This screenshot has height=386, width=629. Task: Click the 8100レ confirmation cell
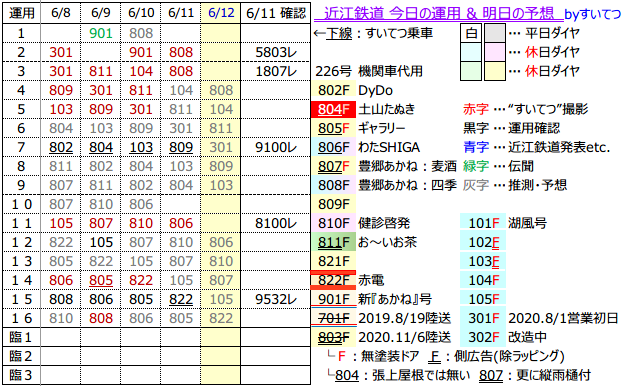coord(276,223)
